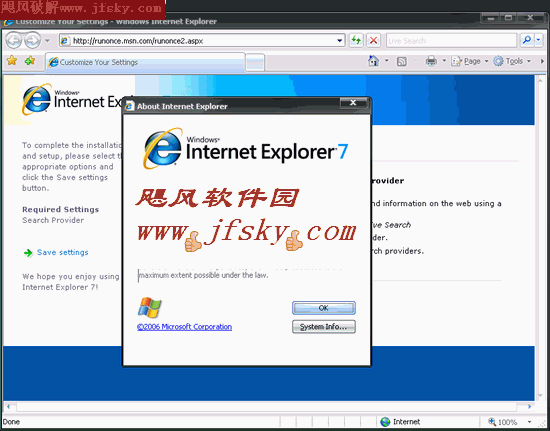Click the System Info... button

tap(323, 327)
